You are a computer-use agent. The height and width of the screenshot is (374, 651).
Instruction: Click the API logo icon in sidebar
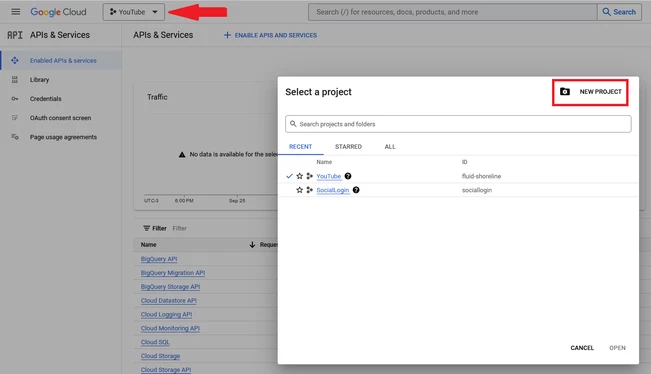(x=15, y=35)
